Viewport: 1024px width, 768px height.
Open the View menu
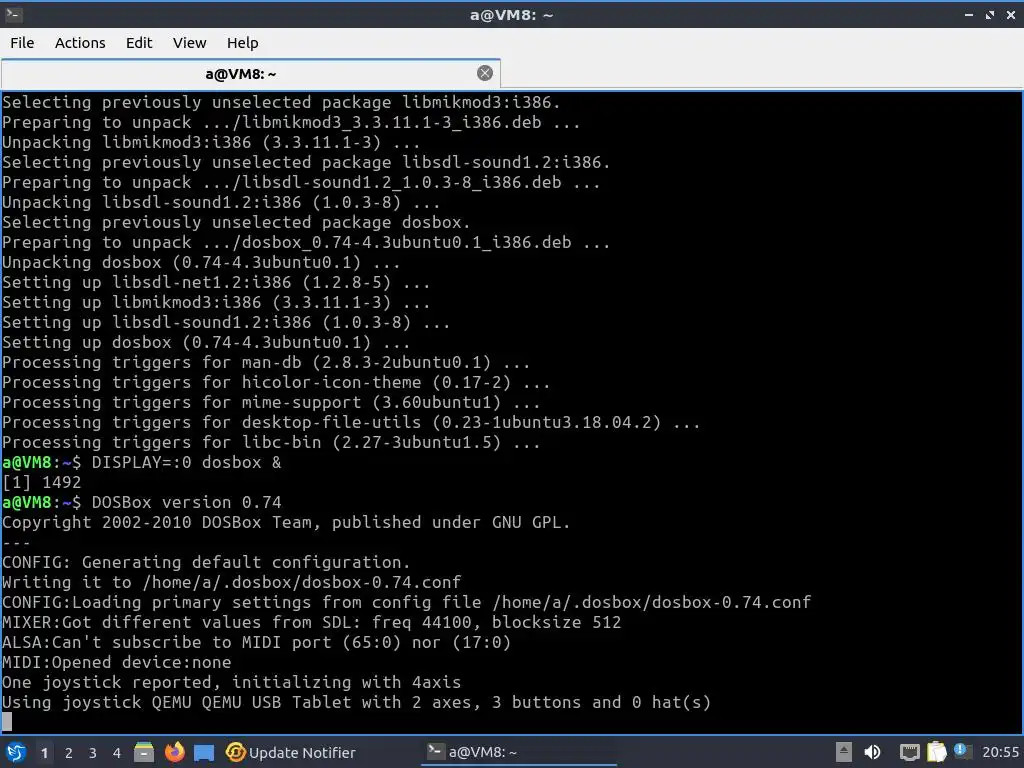(189, 43)
